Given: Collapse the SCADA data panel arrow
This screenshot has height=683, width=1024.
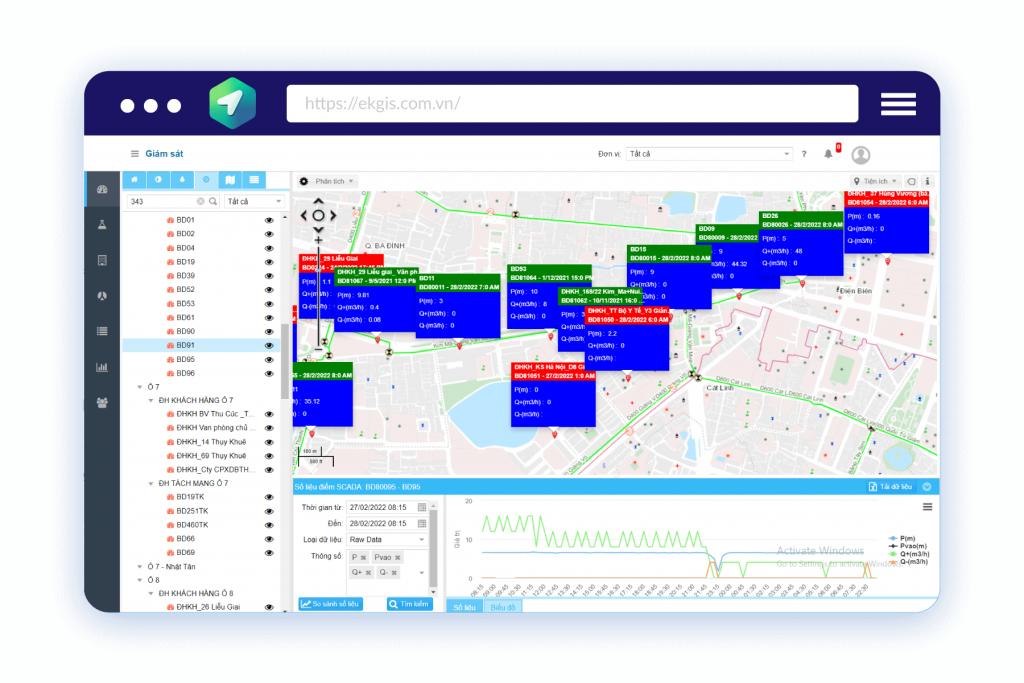Looking at the screenshot, I should pos(927,487).
